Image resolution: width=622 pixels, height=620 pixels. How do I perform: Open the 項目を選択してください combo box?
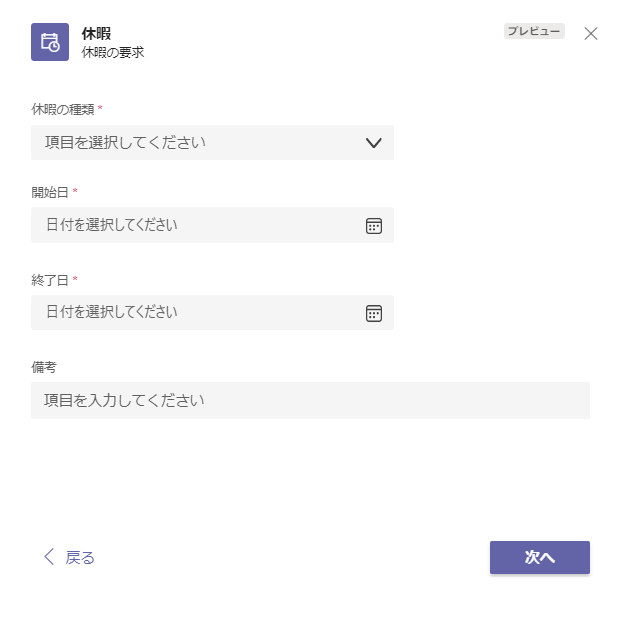(200, 143)
